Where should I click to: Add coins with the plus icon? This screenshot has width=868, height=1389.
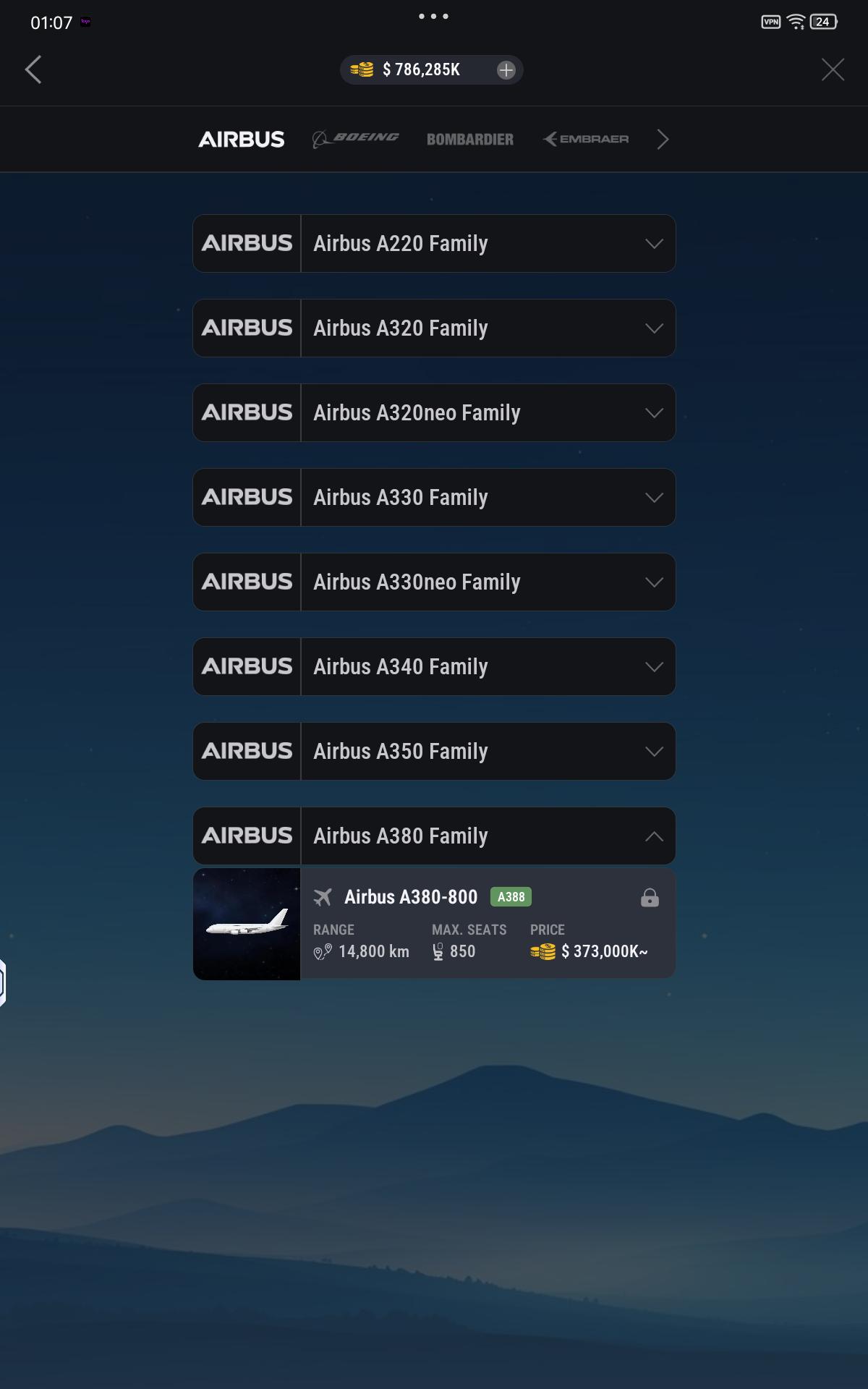pyautogui.click(x=506, y=69)
